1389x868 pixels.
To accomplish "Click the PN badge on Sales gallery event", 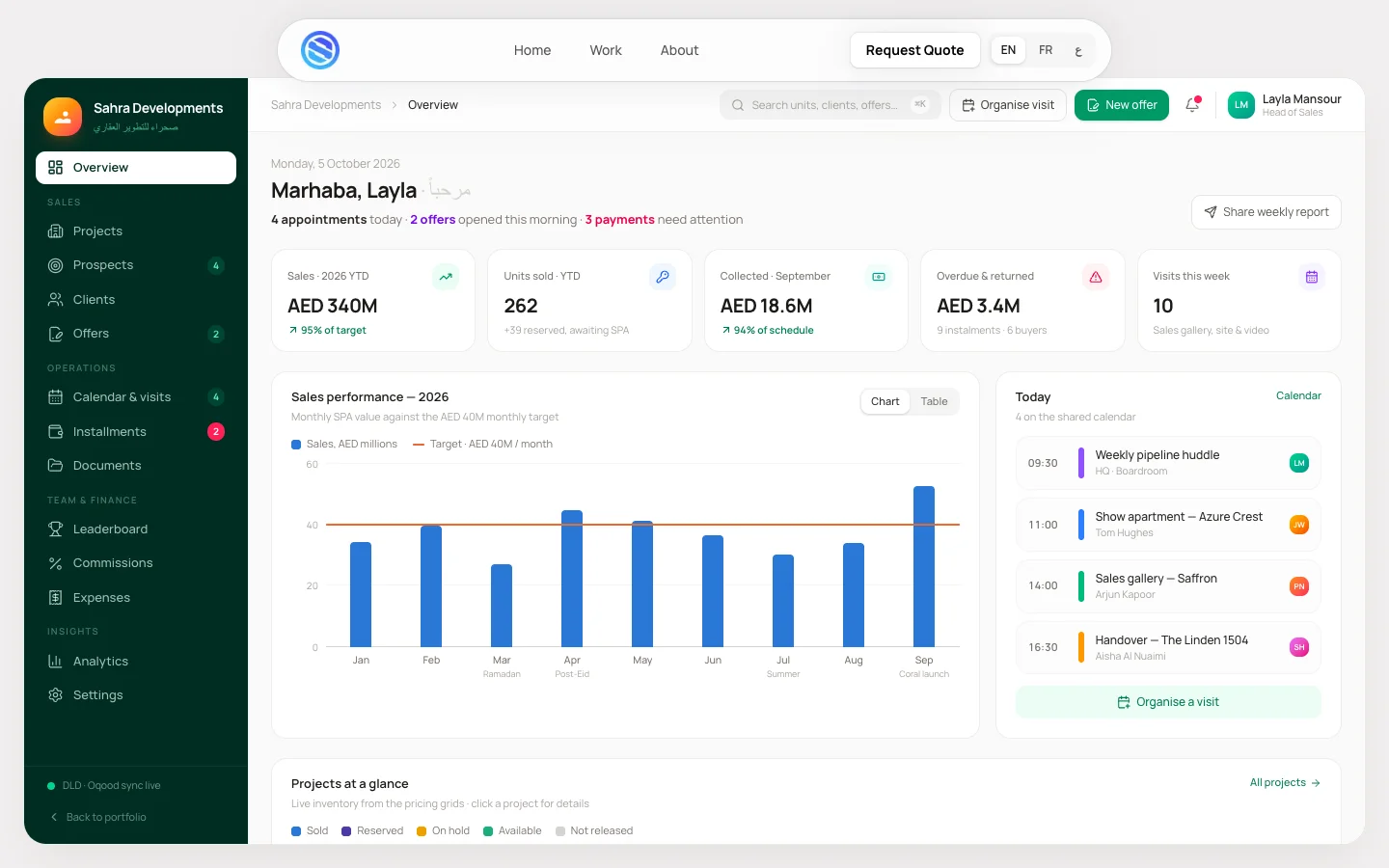I will [1299, 586].
